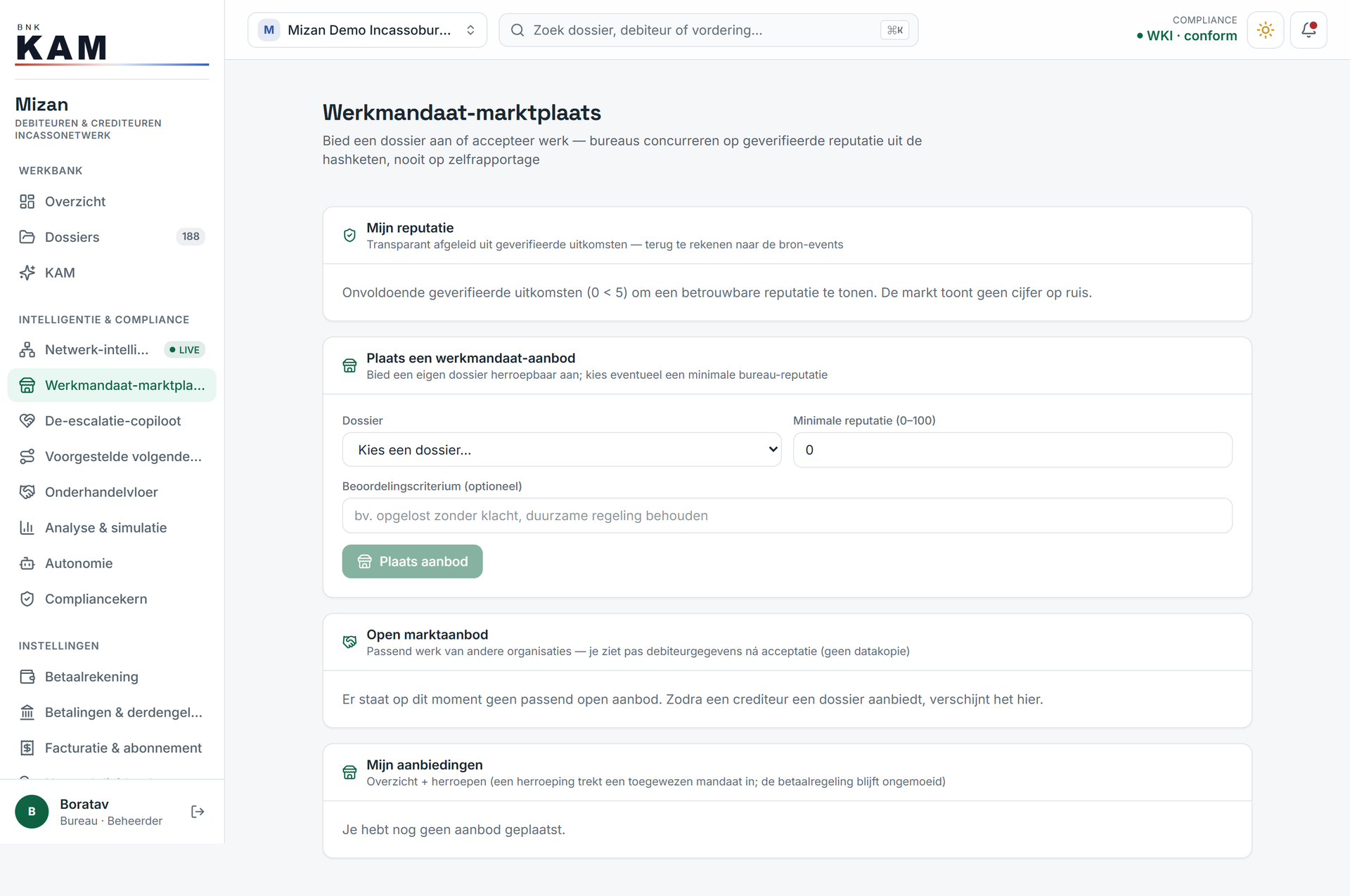
Task: Focus the Beoordelingscriterium text field
Action: [x=787, y=516]
